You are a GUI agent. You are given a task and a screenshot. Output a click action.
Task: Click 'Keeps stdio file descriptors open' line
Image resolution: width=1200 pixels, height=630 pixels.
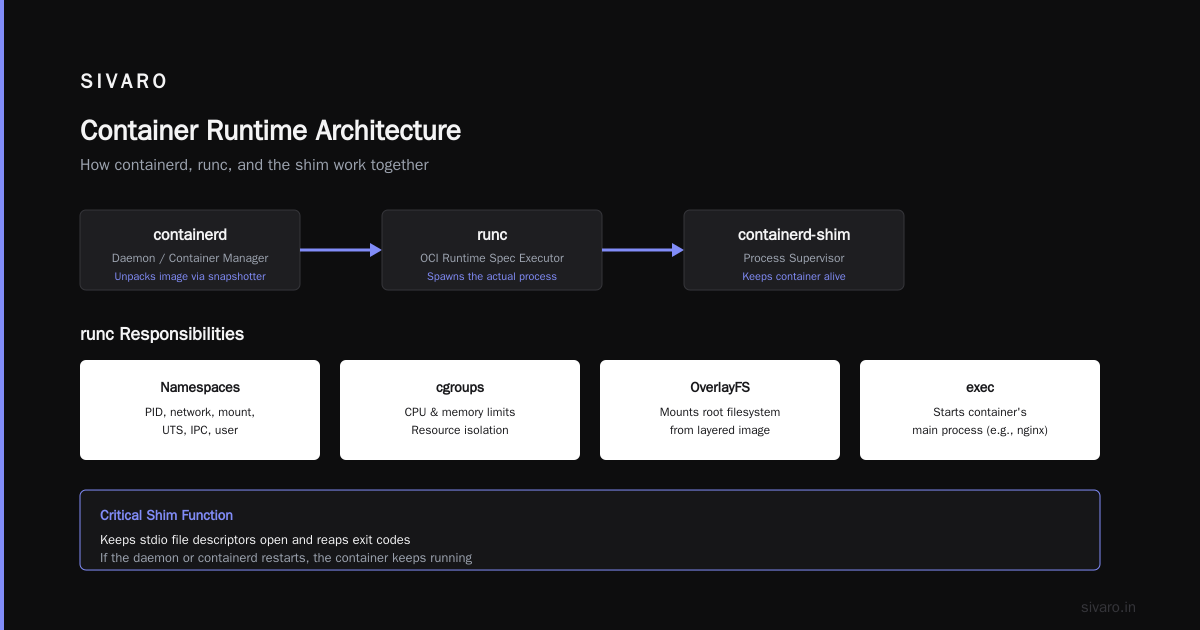click(x=255, y=539)
